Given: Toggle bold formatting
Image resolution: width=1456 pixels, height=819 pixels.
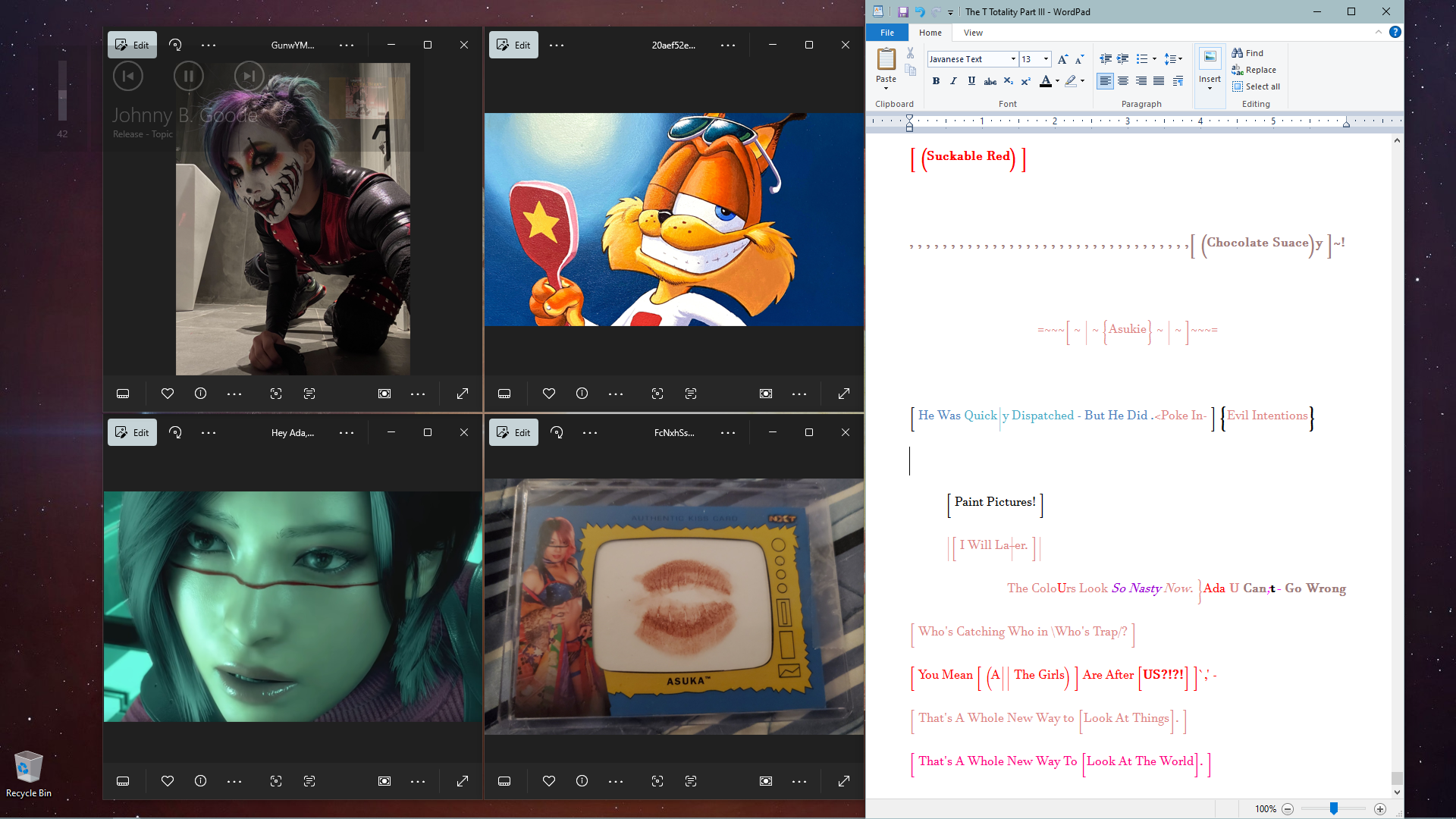Looking at the screenshot, I should 936,81.
